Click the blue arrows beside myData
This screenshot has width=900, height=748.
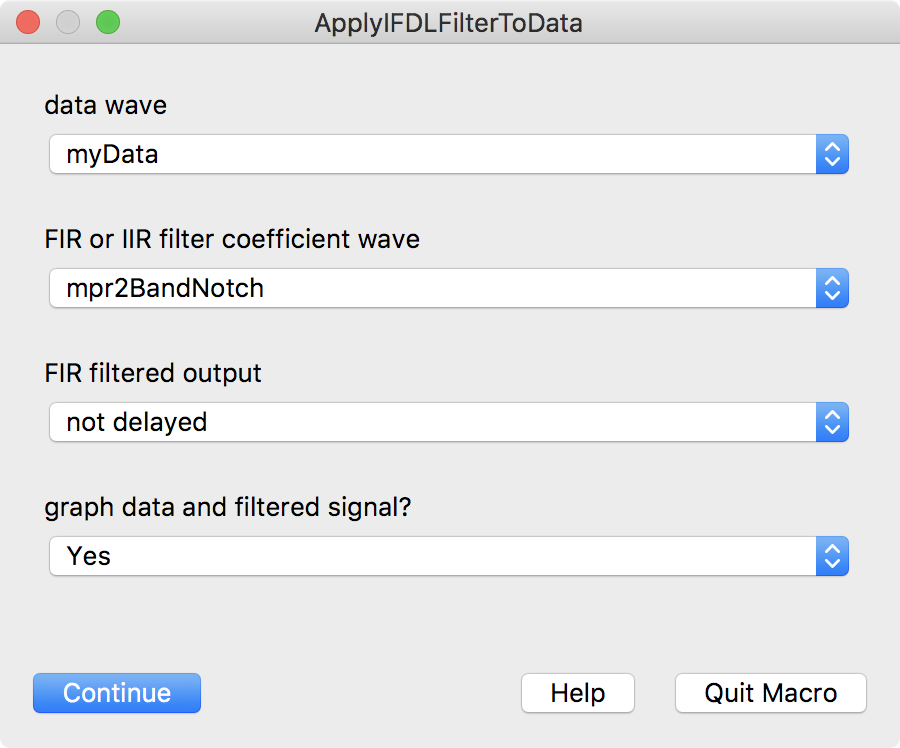coord(832,155)
